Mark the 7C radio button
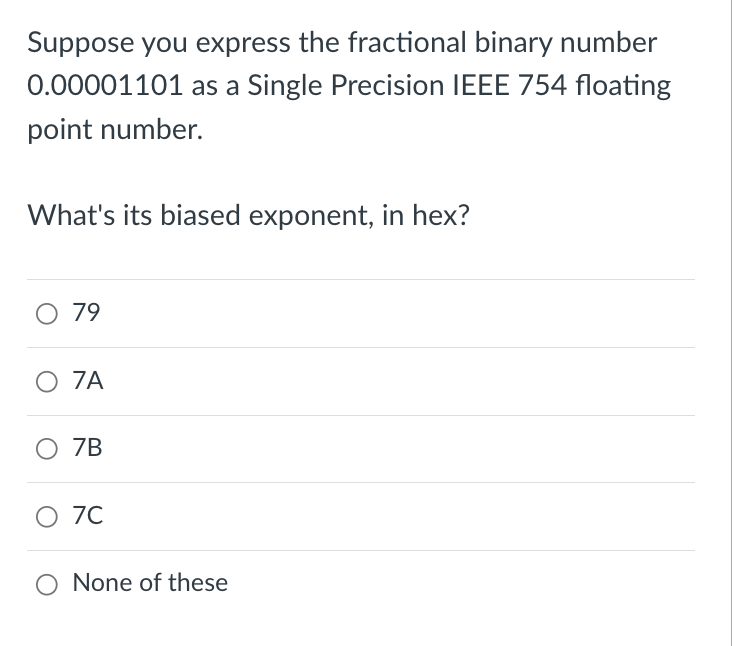The width and height of the screenshot is (740, 646). 47,517
